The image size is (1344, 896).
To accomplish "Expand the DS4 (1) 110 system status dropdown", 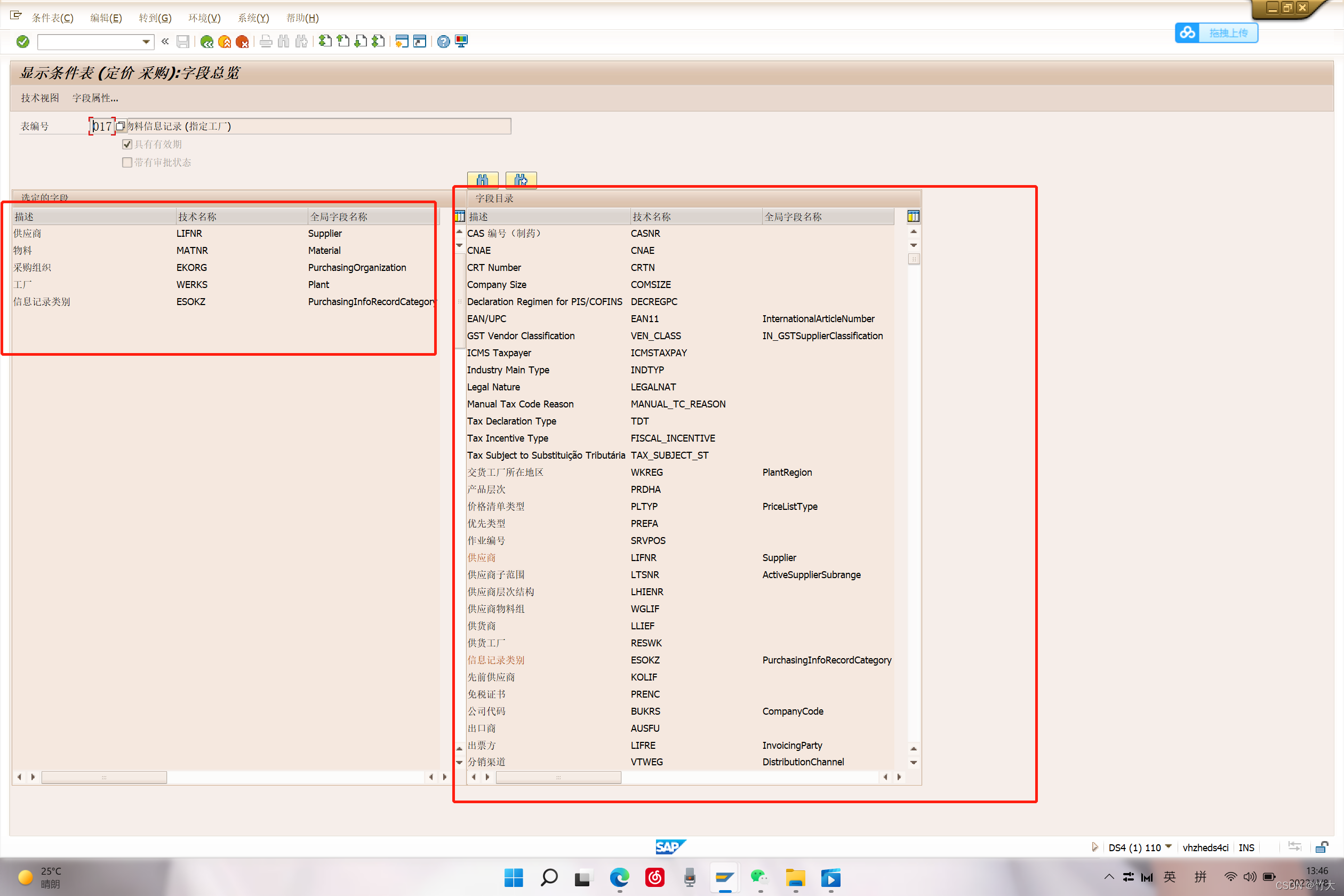I will pos(1168,847).
